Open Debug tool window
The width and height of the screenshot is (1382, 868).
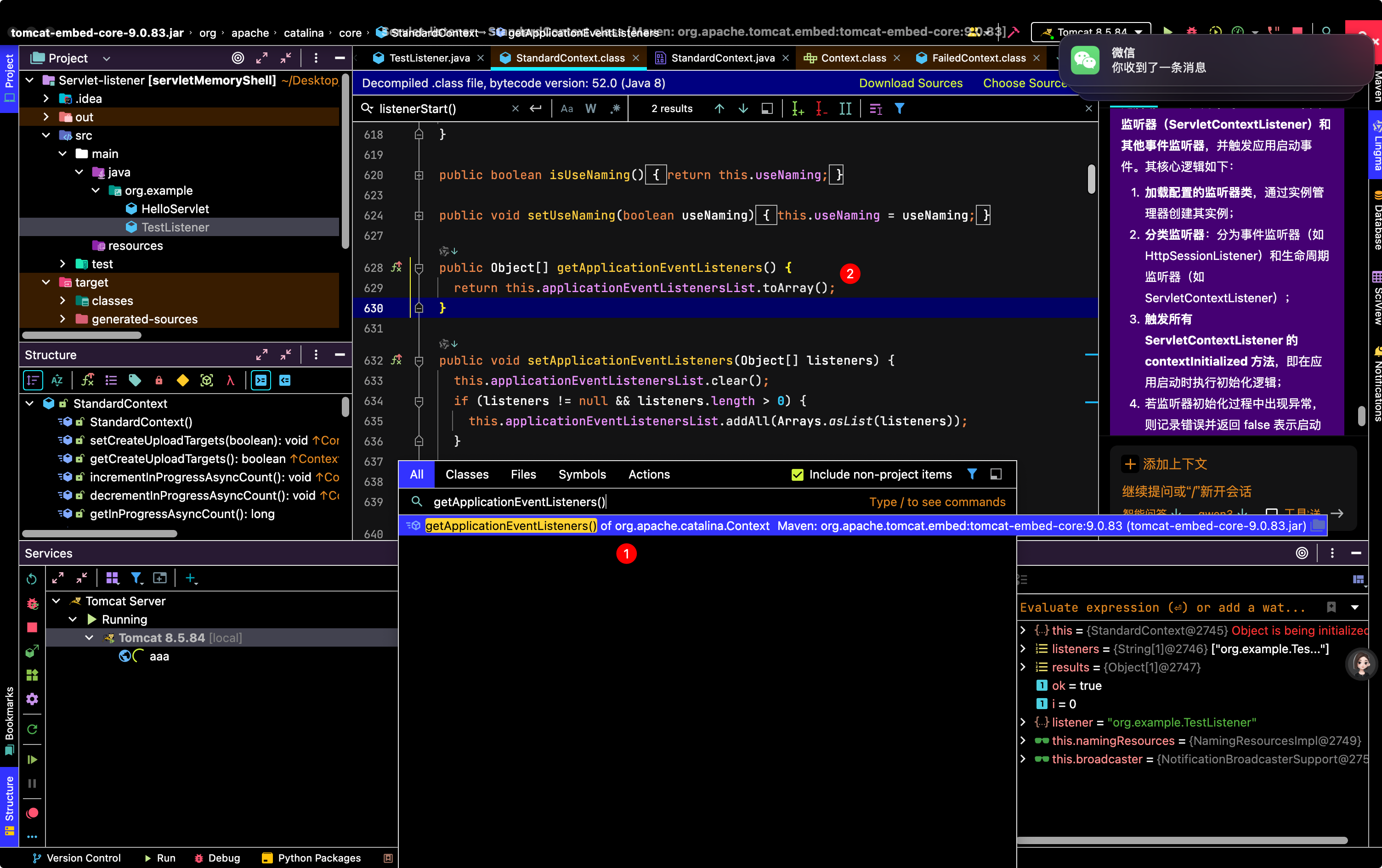point(217,858)
